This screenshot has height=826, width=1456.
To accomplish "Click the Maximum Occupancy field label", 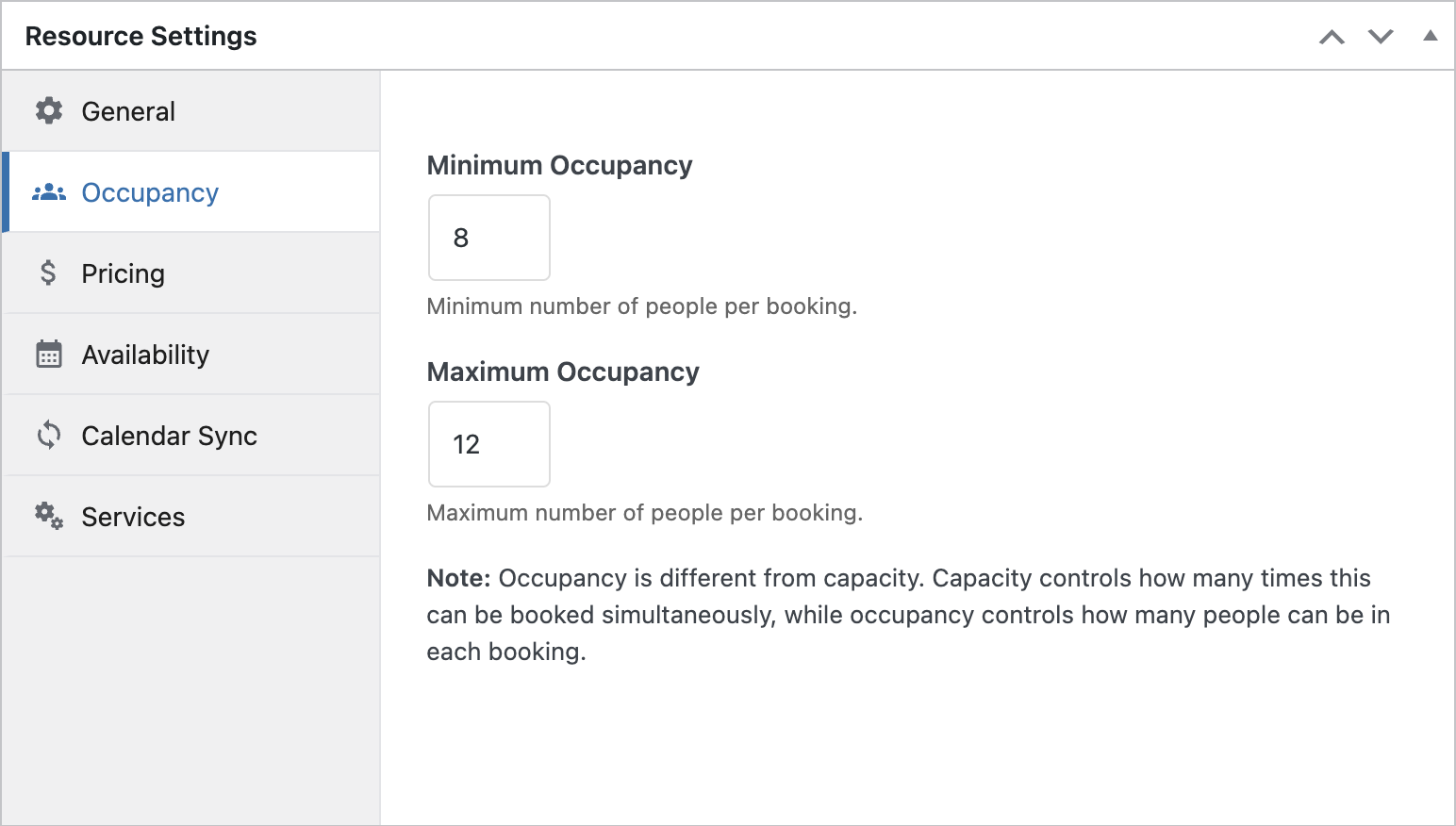I will click(x=563, y=372).
